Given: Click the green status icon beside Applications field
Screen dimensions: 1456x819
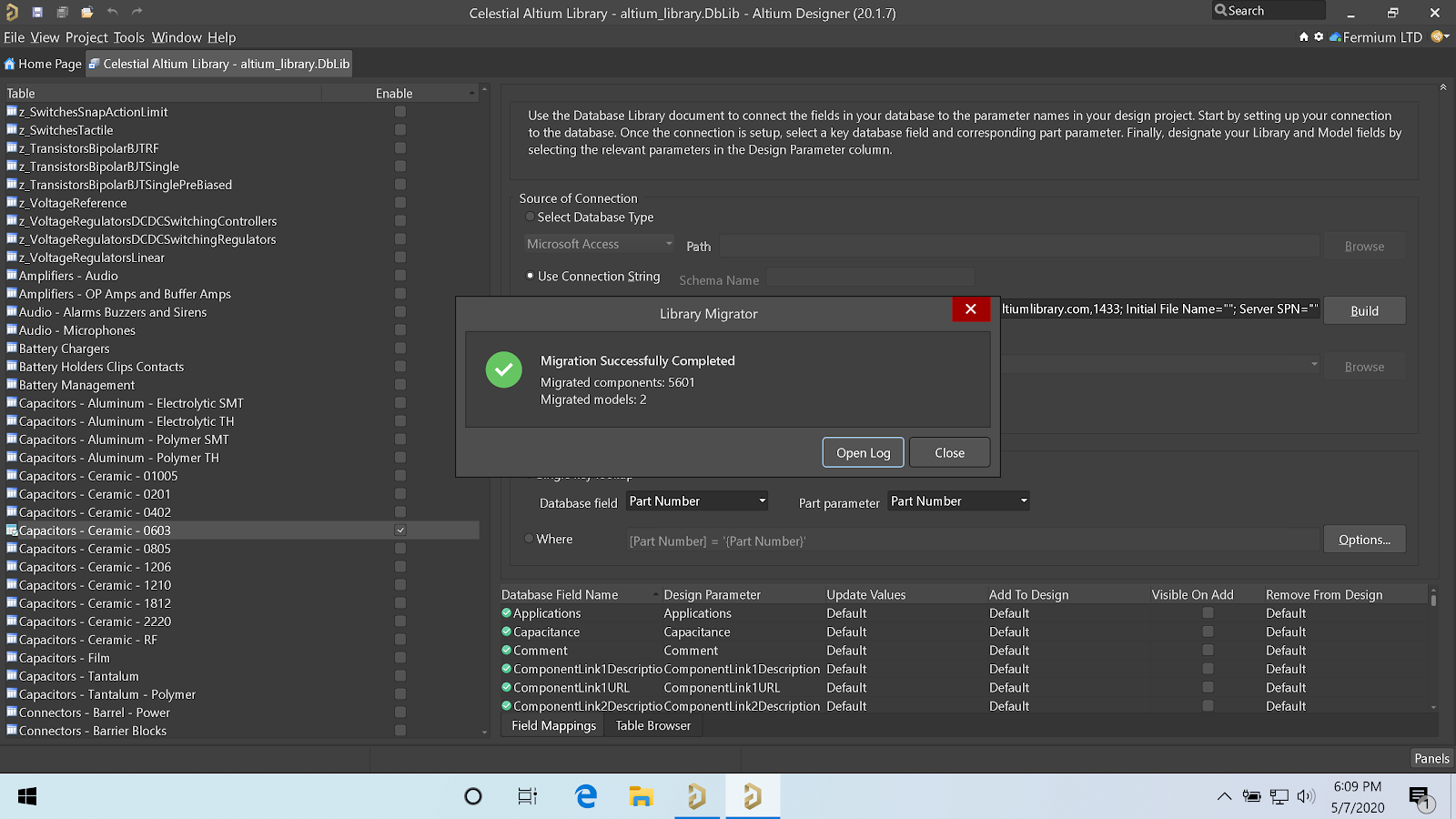Looking at the screenshot, I should pos(507,613).
